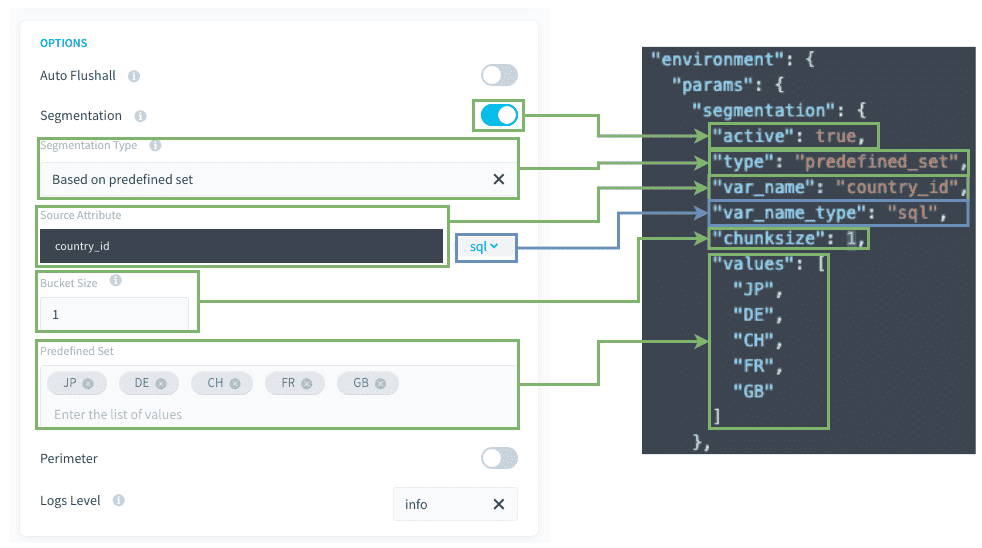Open Auto Flushall info tooltip icon
This screenshot has width=982, height=548.
click(x=134, y=76)
